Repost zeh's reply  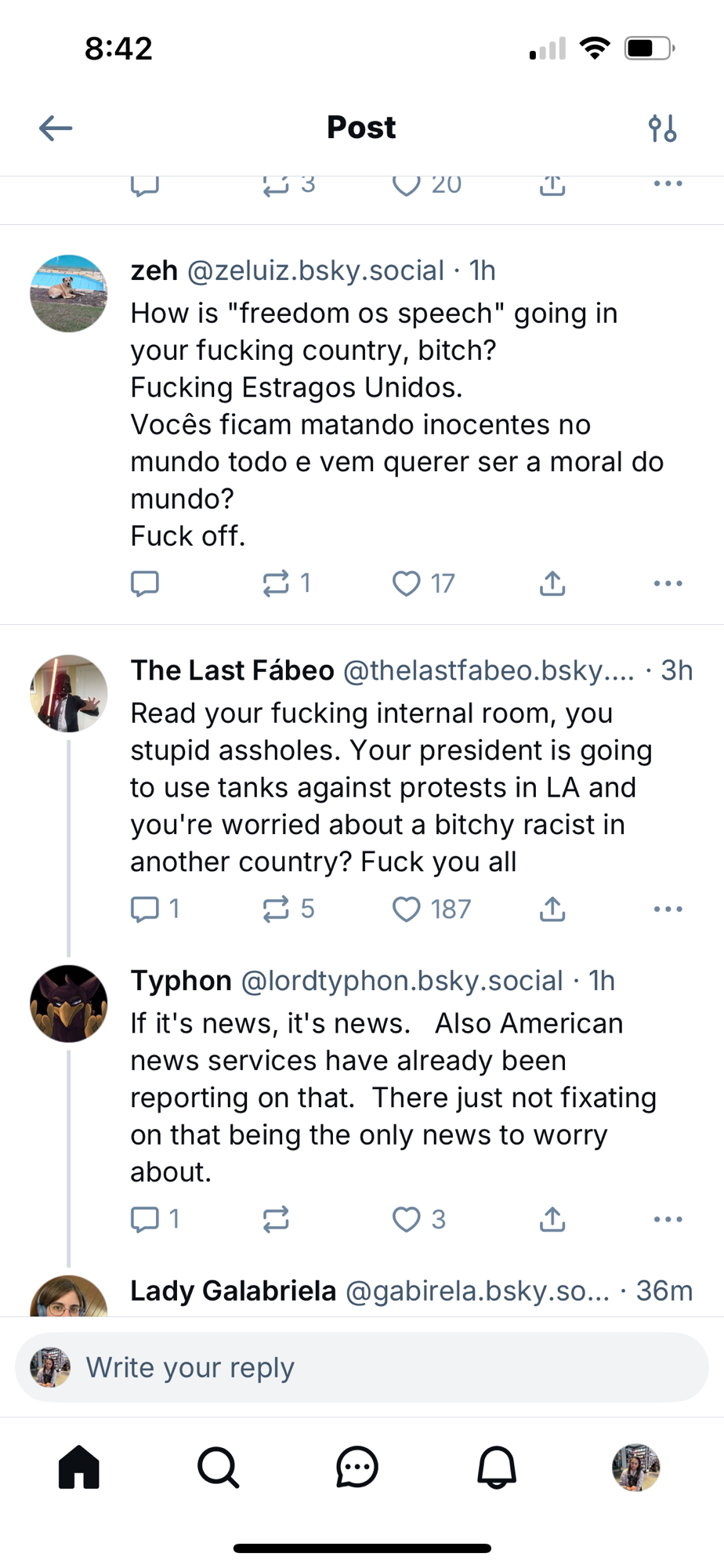coord(276,583)
